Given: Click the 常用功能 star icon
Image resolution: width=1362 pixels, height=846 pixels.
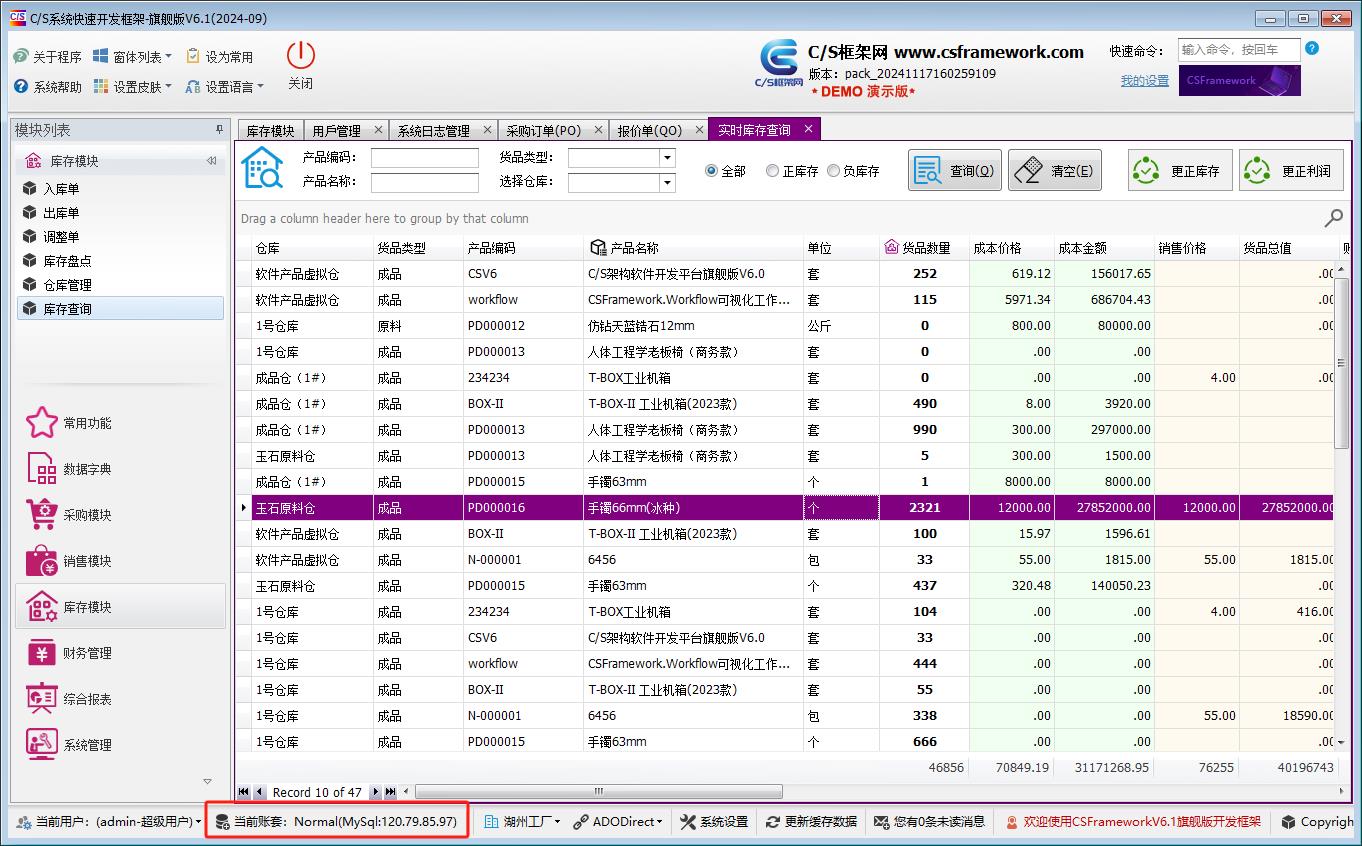Looking at the screenshot, I should pos(42,423).
